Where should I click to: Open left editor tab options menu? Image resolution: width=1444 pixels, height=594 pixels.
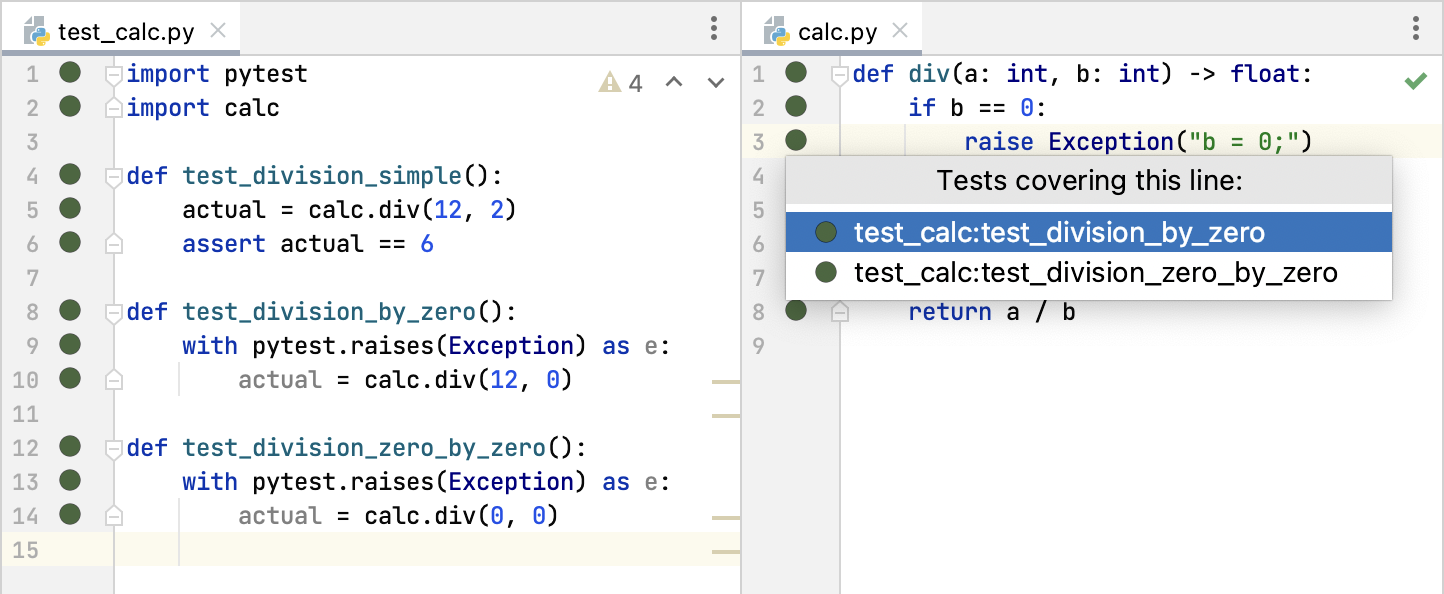tap(714, 27)
